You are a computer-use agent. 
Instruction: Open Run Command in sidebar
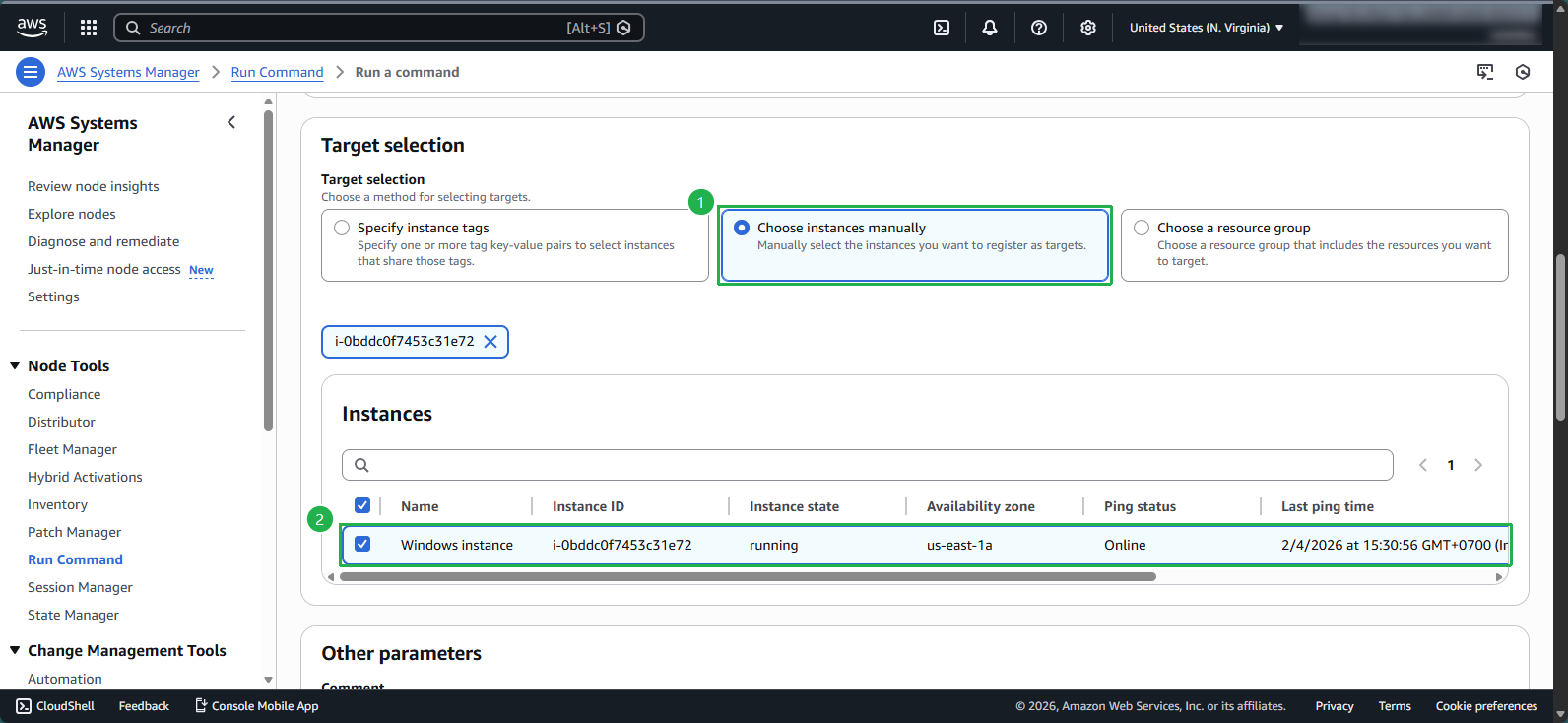(x=75, y=559)
